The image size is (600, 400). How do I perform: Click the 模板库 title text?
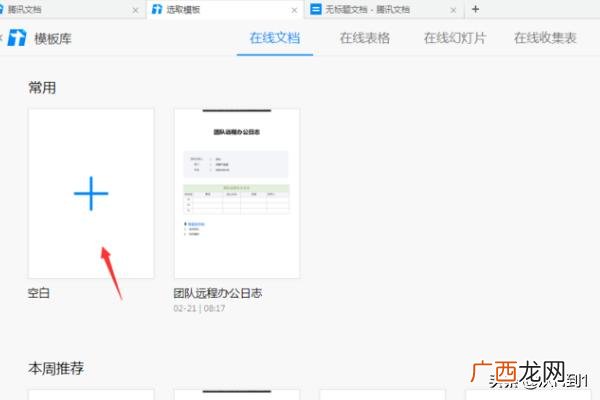(x=53, y=38)
